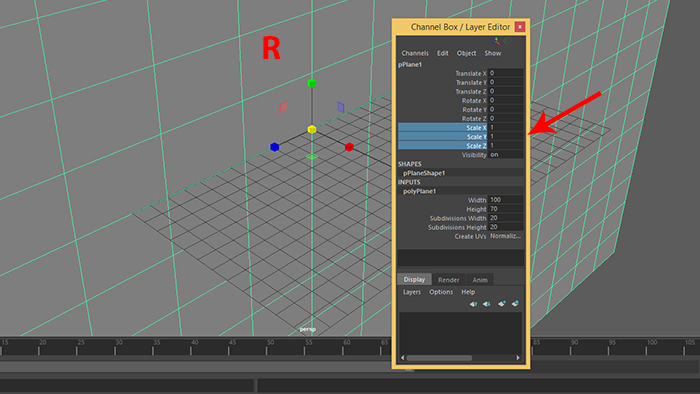Grab the green Y-axis scale handle cube
Image resolution: width=700 pixels, height=394 pixels.
tap(312, 83)
